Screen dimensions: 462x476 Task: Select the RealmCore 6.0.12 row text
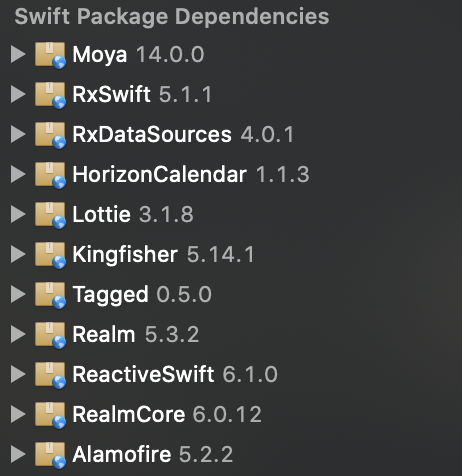[167, 414]
